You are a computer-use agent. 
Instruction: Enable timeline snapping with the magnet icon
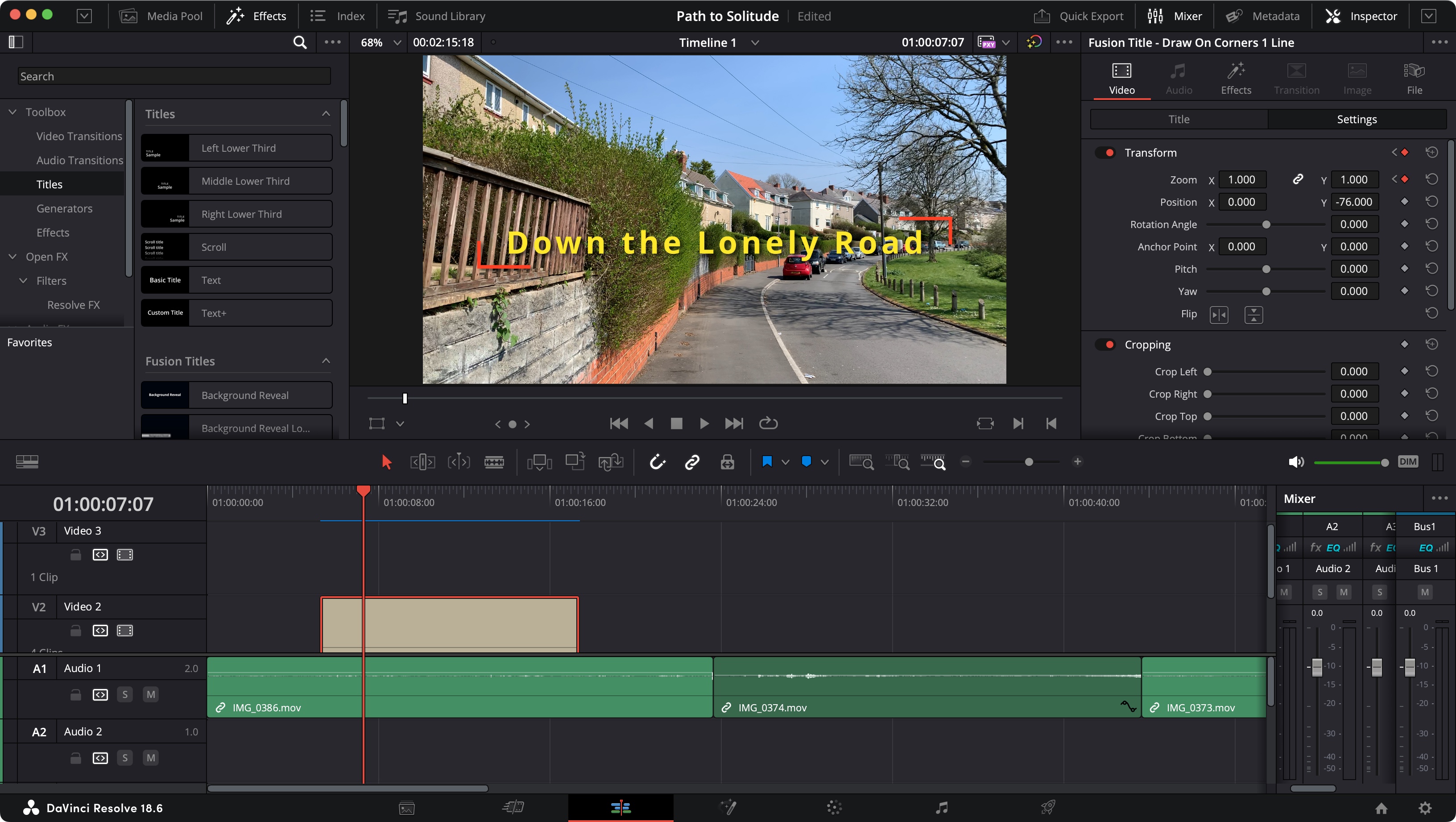click(658, 462)
